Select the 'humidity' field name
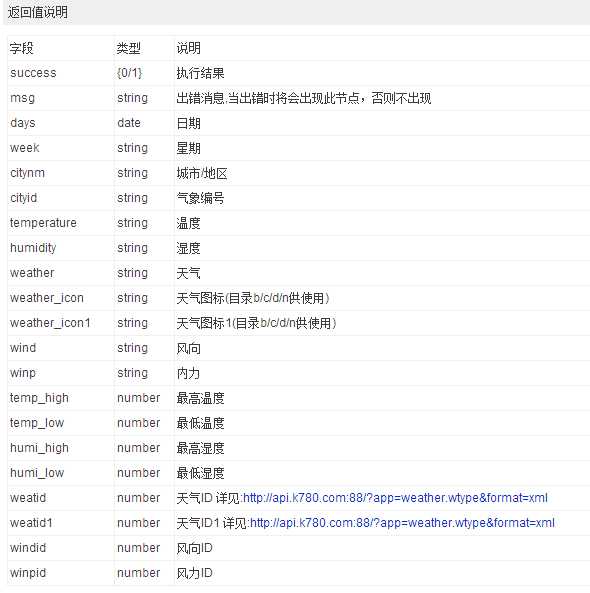Viewport: 590px width, 593px height. 33,248
